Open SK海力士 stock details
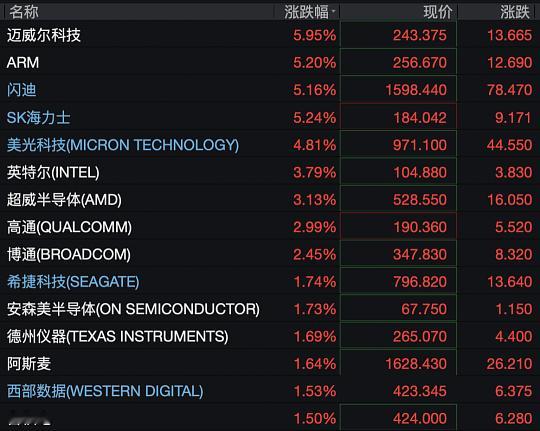 (x=39, y=117)
